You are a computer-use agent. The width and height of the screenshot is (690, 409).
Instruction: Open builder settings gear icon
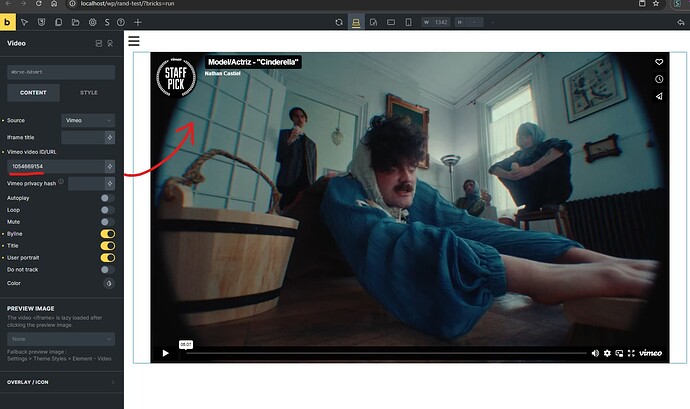point(92,22)
